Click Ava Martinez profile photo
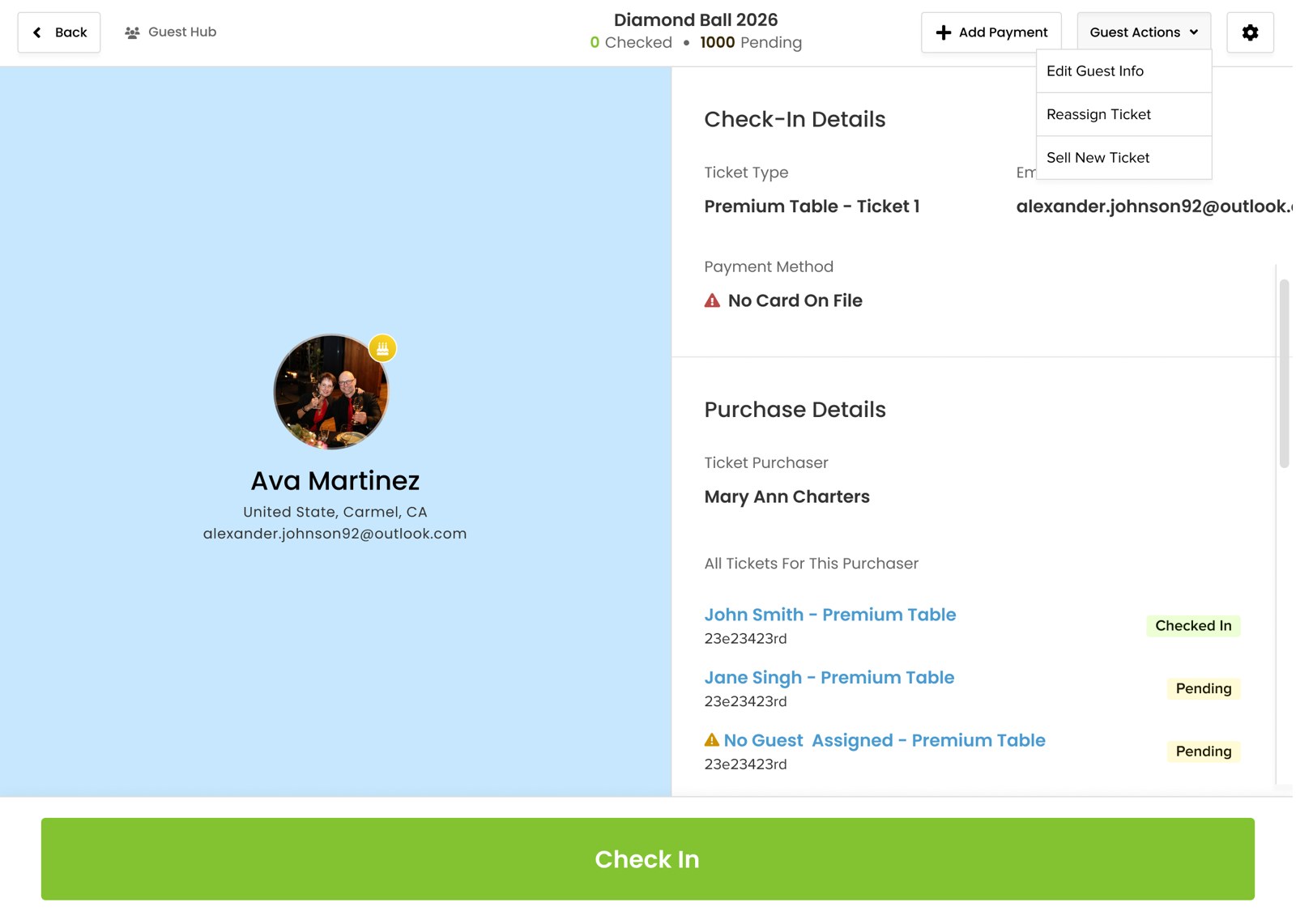The height and width of the screenshot is (924, 1296). pos(330,392)
